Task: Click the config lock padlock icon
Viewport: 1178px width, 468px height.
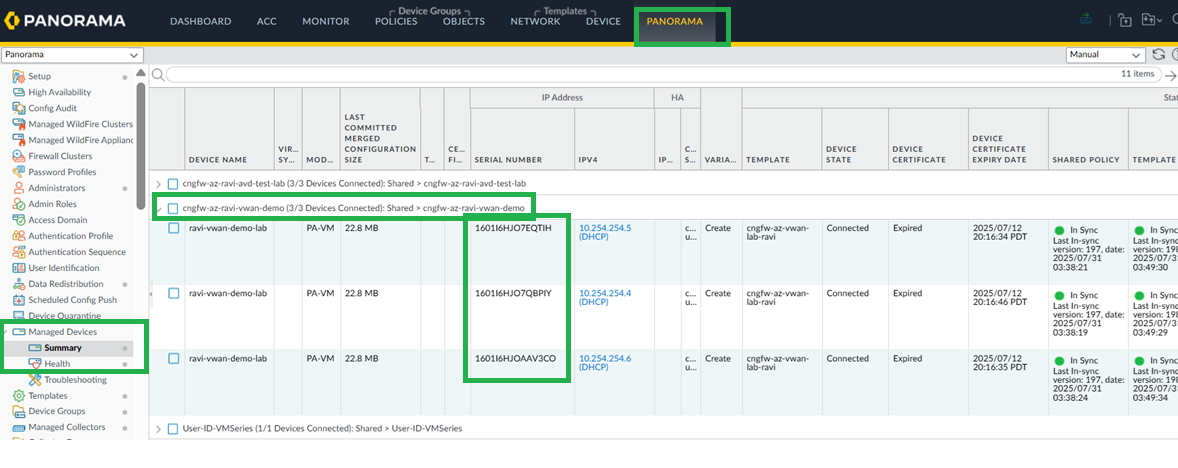Action: [x=1125, y=20]
